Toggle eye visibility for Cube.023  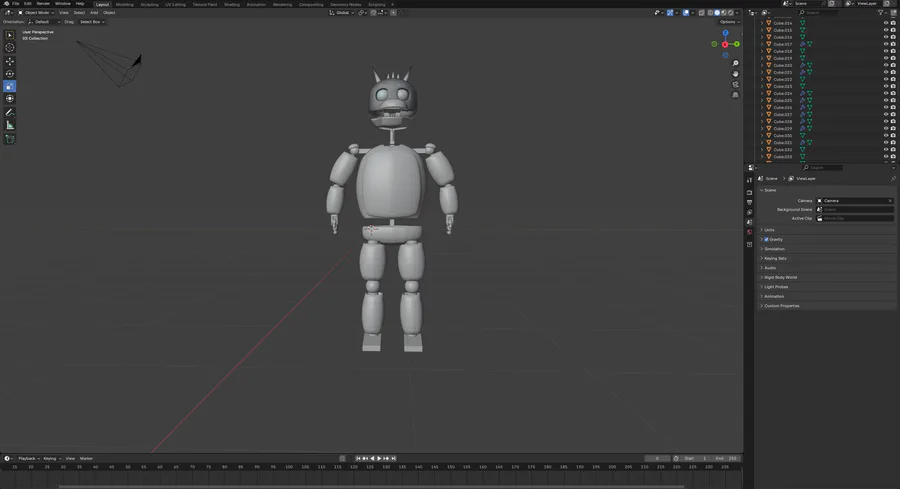886,86
